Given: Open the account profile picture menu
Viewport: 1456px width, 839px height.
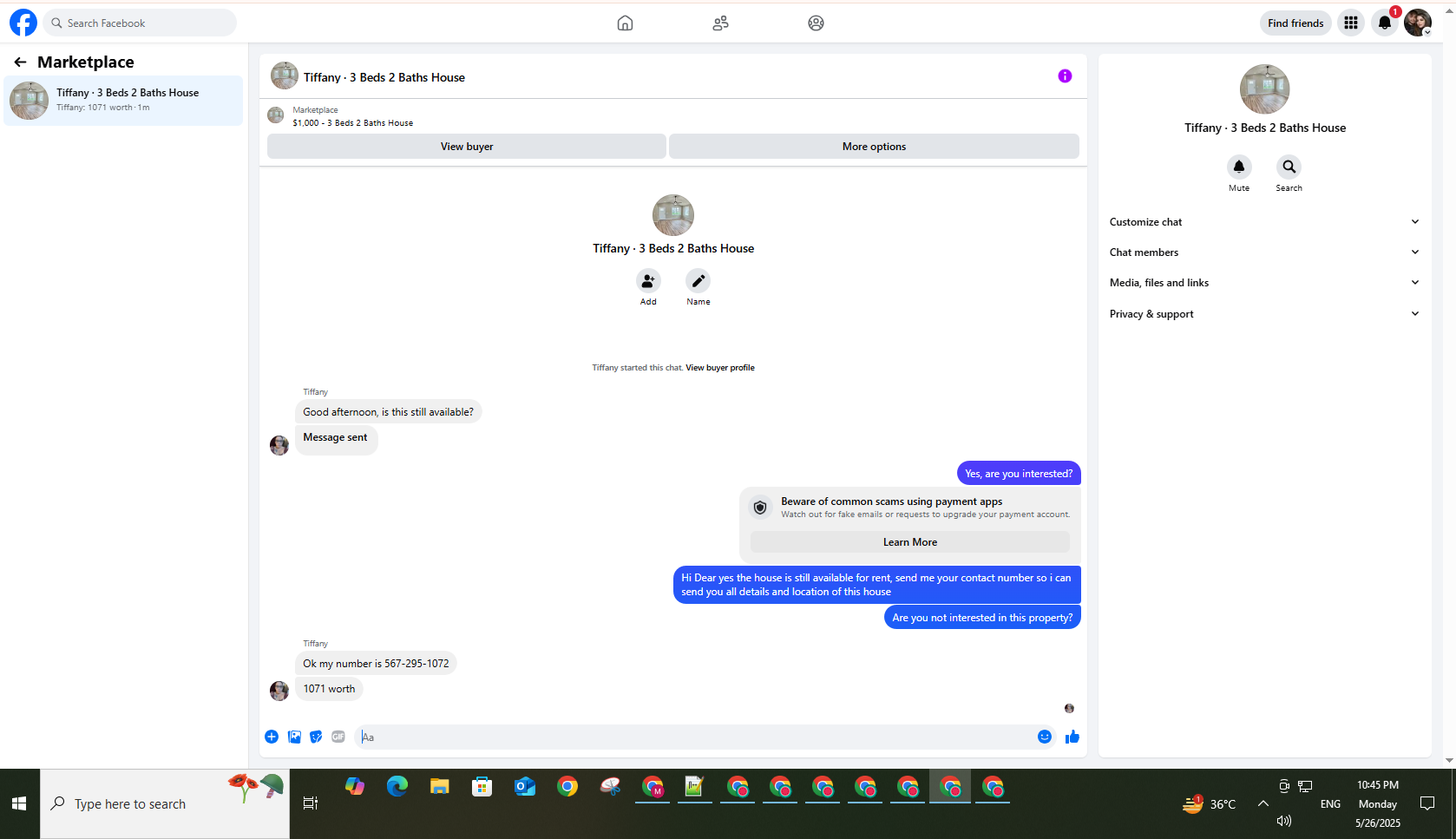Looking at the screenshot, I should [x=1418, y=23].
